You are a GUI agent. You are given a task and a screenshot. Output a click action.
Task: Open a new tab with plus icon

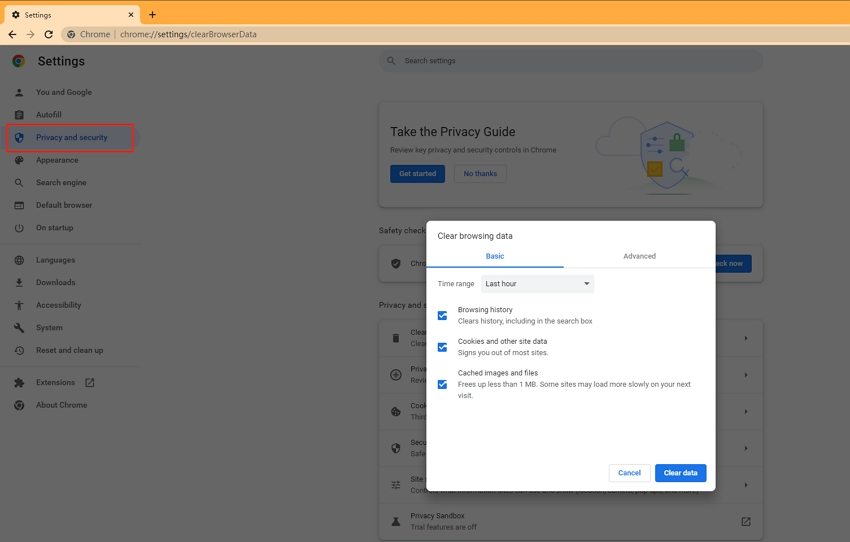152,15
